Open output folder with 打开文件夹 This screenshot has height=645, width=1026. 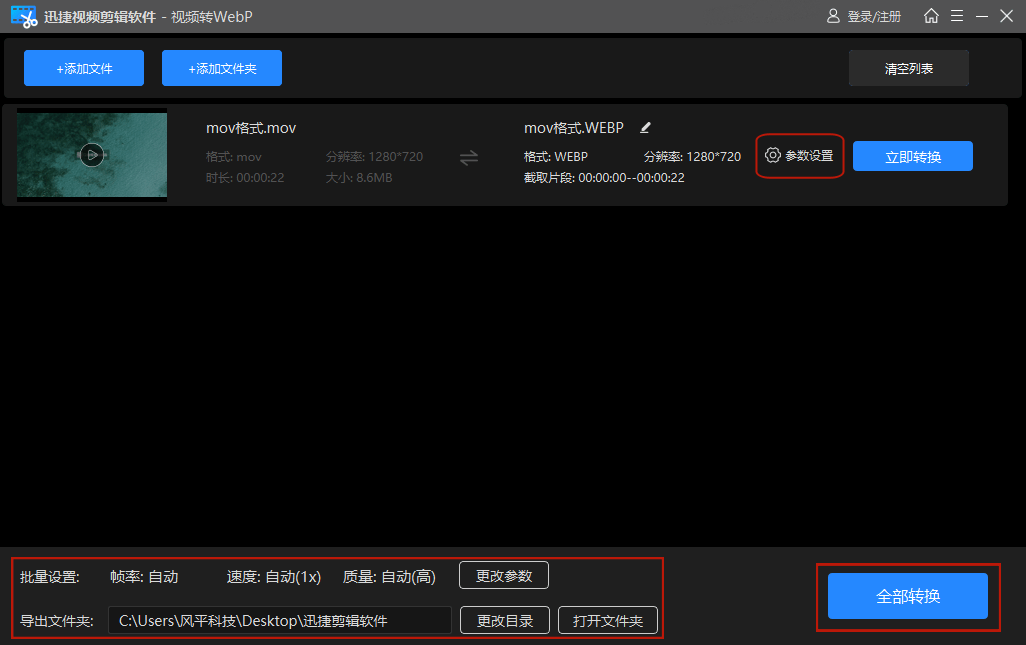608,620
